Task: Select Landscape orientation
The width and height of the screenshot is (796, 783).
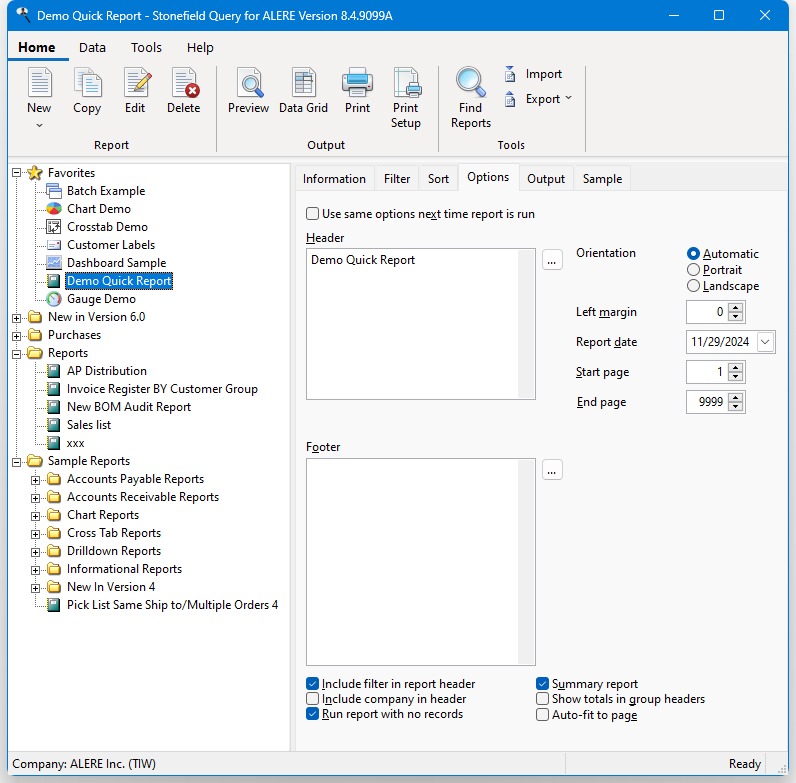Action: [693, 286]
